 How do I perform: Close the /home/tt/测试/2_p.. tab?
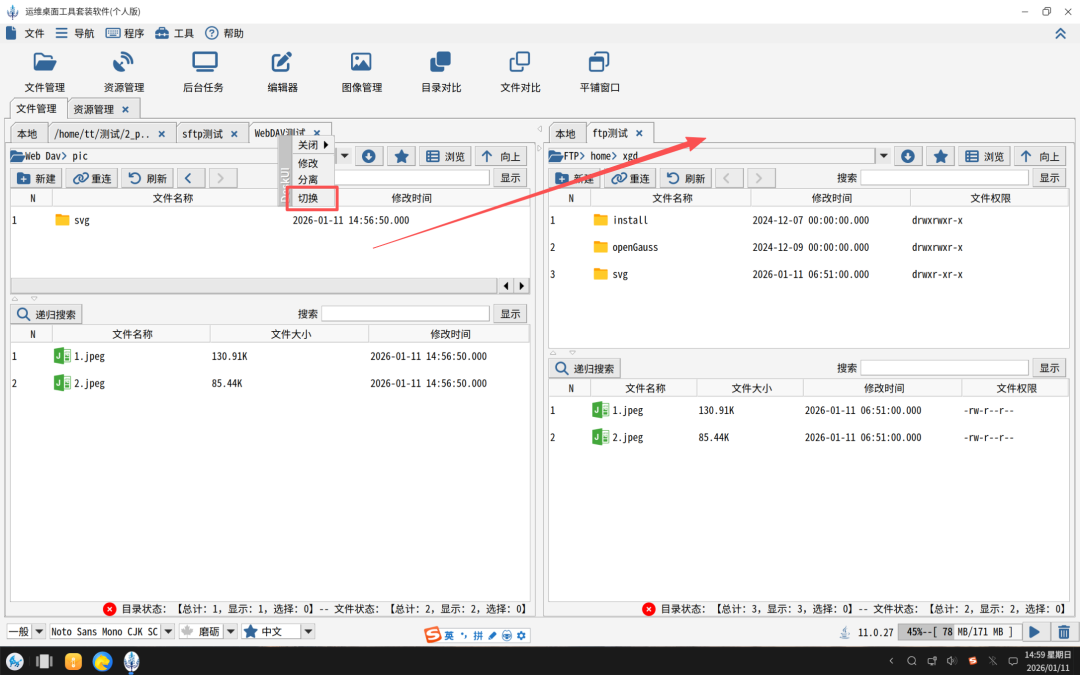[162, 134]
